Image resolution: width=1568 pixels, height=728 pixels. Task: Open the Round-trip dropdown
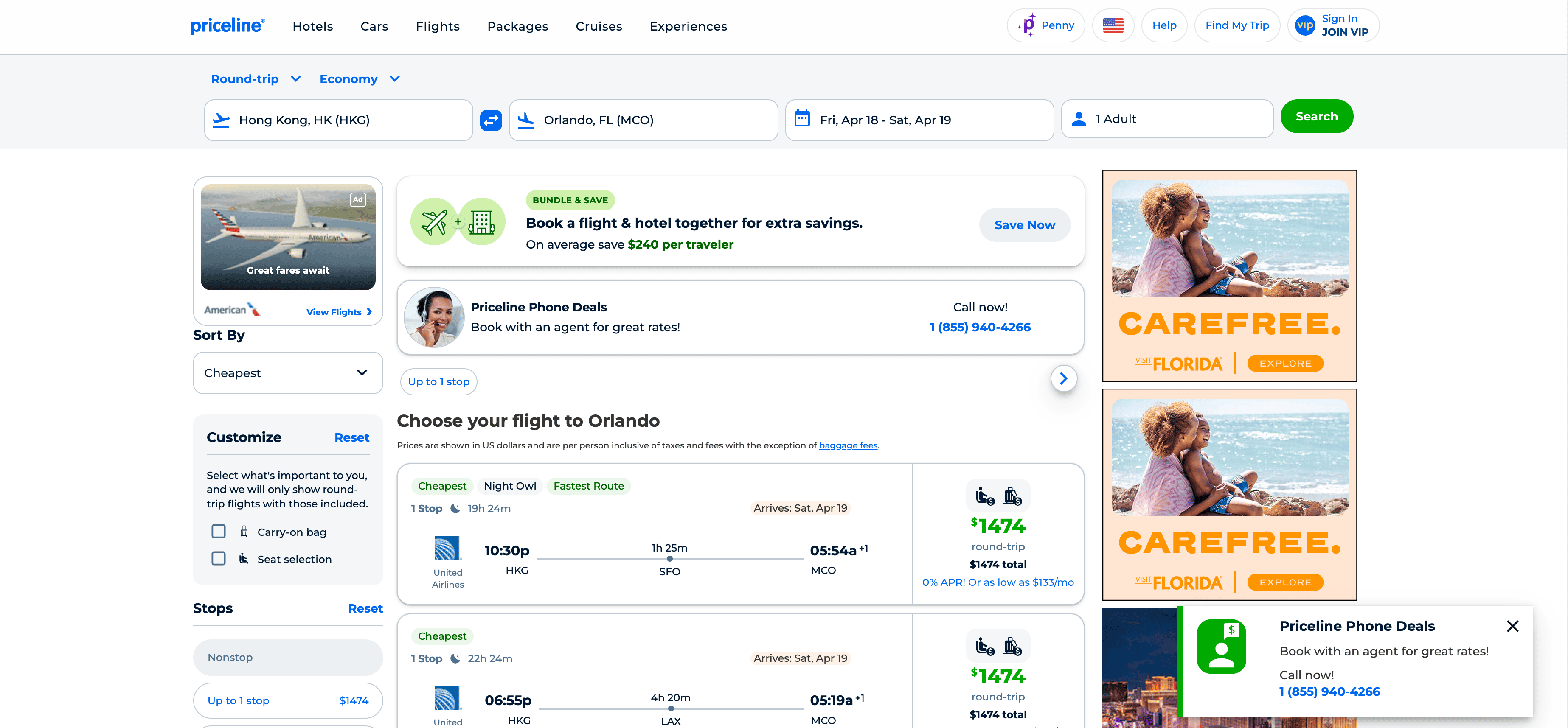(x=256, y=79)
